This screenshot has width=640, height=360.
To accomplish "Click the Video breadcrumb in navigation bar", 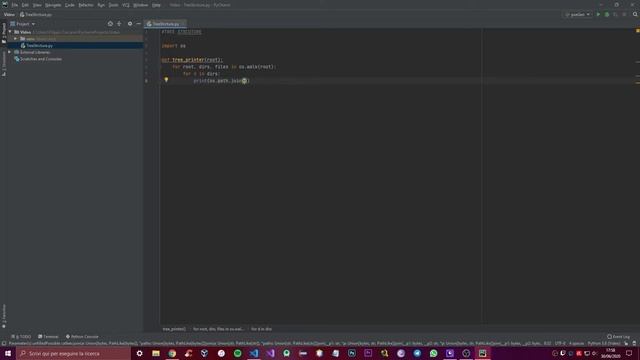I will (x=9, y=14).
